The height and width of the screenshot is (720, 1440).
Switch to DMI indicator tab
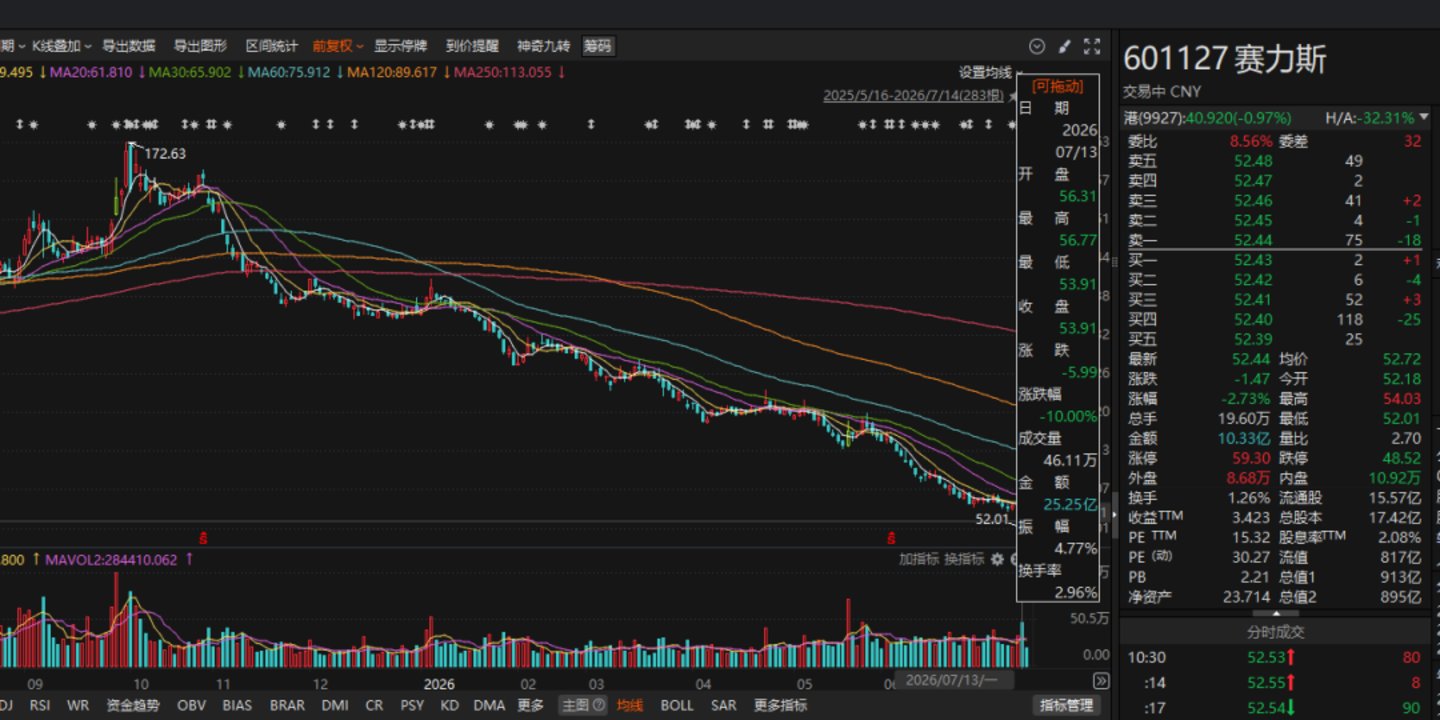point(335,705)
